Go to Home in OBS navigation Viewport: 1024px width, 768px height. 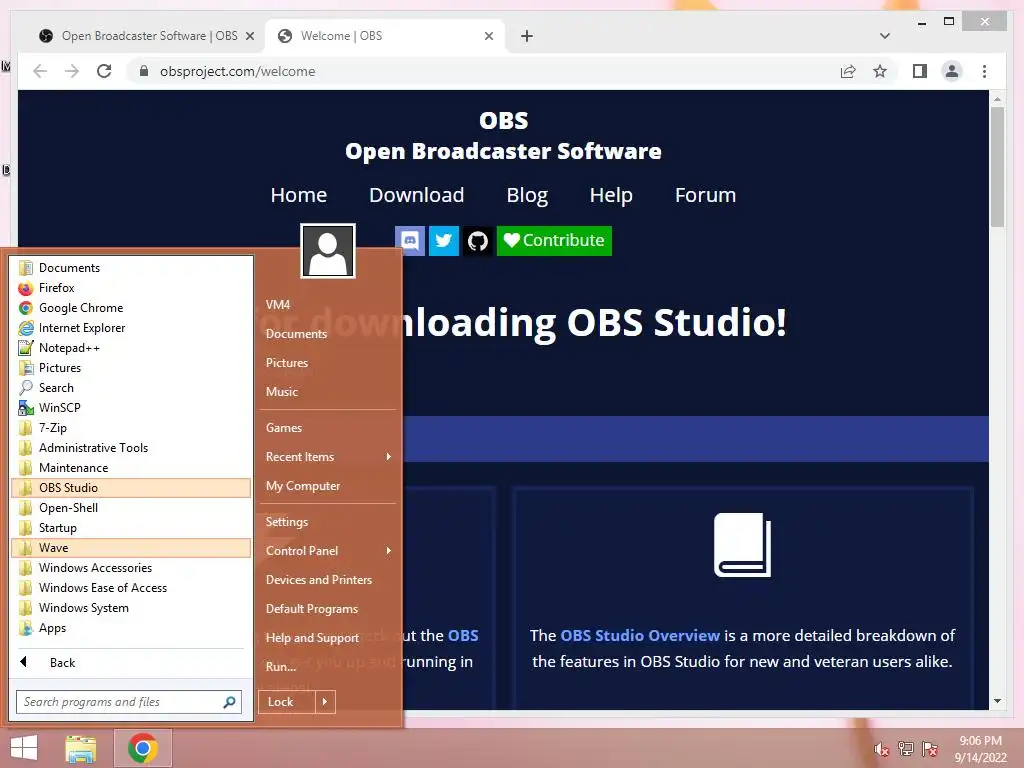[299, 195]
